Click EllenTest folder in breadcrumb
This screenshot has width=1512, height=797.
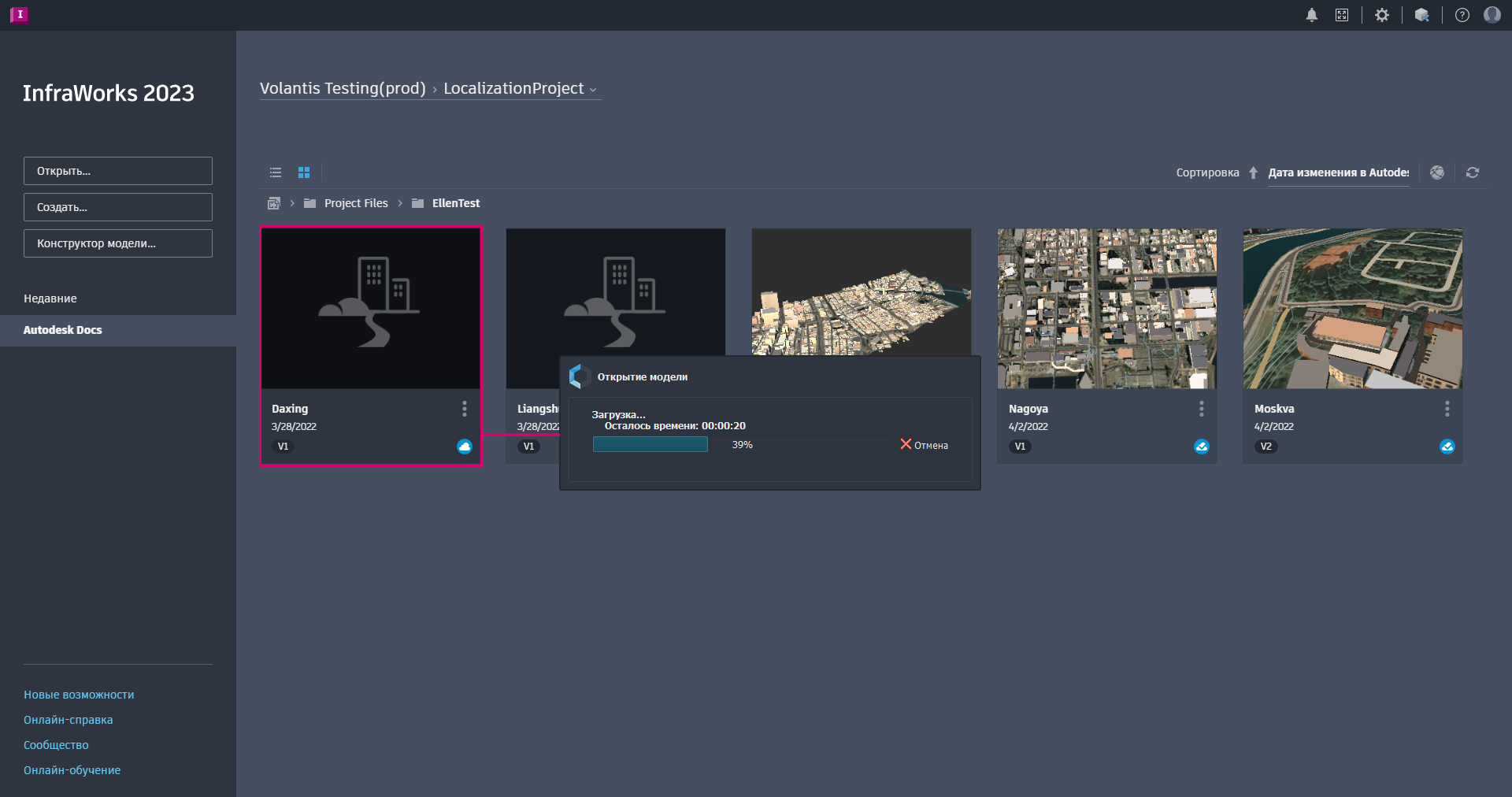pyautogui.click(x=456, y=203)
